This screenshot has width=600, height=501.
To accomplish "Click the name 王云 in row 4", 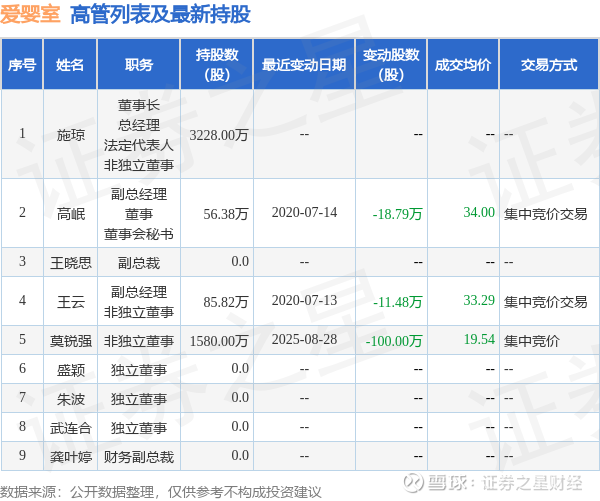I will [x=70, y=302].
